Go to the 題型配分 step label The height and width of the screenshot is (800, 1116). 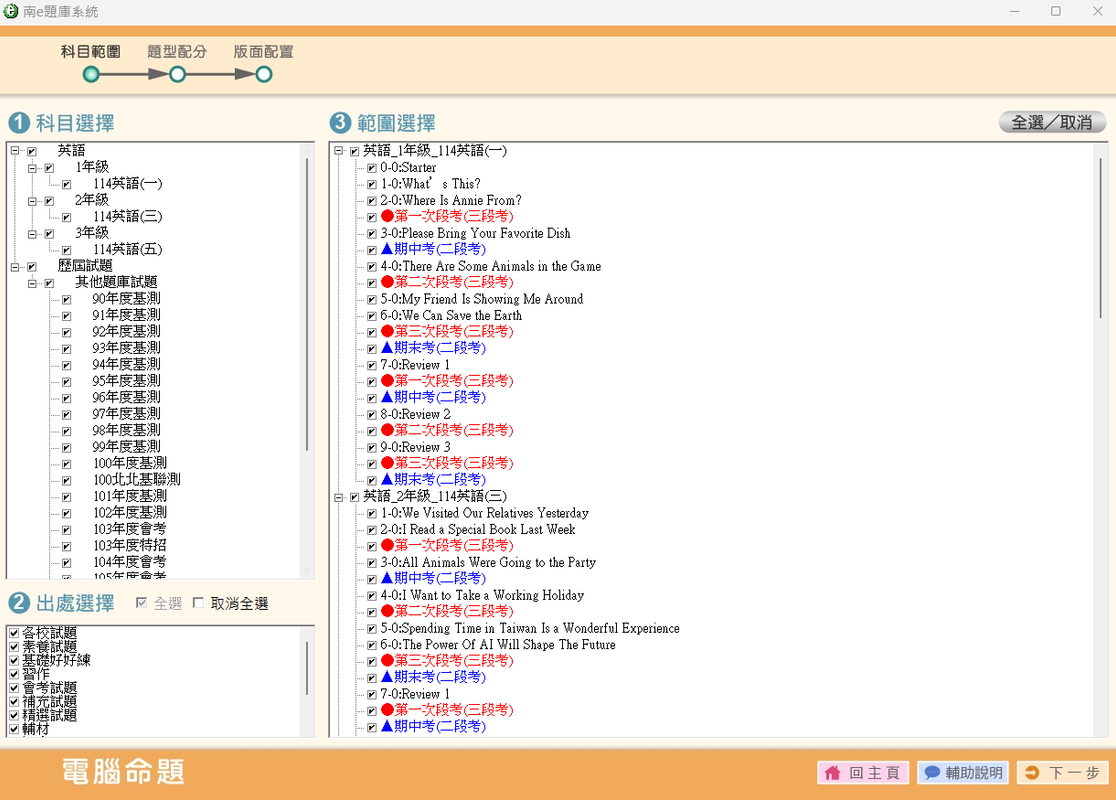(177, 52)
